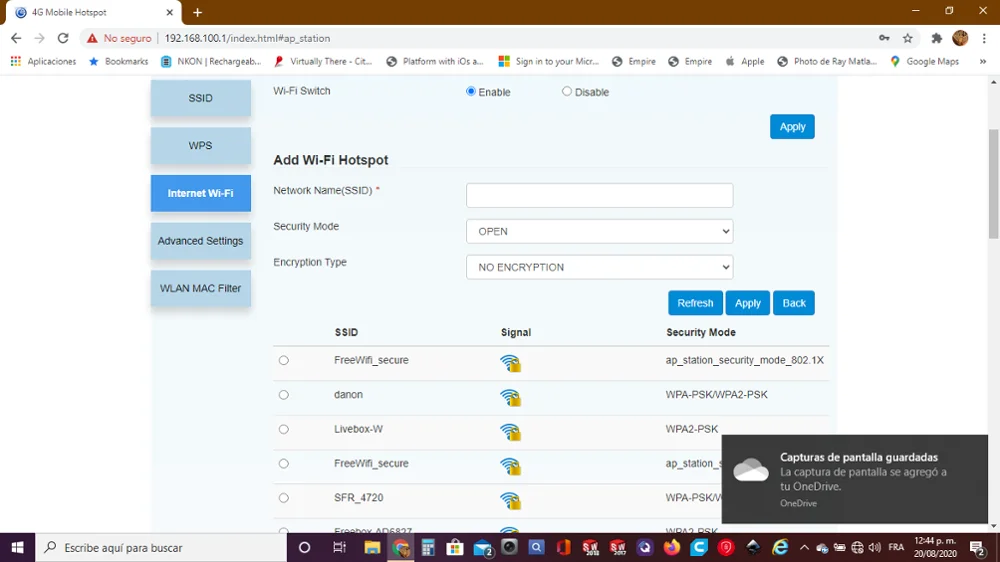Open Windows Start menu
This screenshot has height=562, width=1000.
[x=17, y=547]
